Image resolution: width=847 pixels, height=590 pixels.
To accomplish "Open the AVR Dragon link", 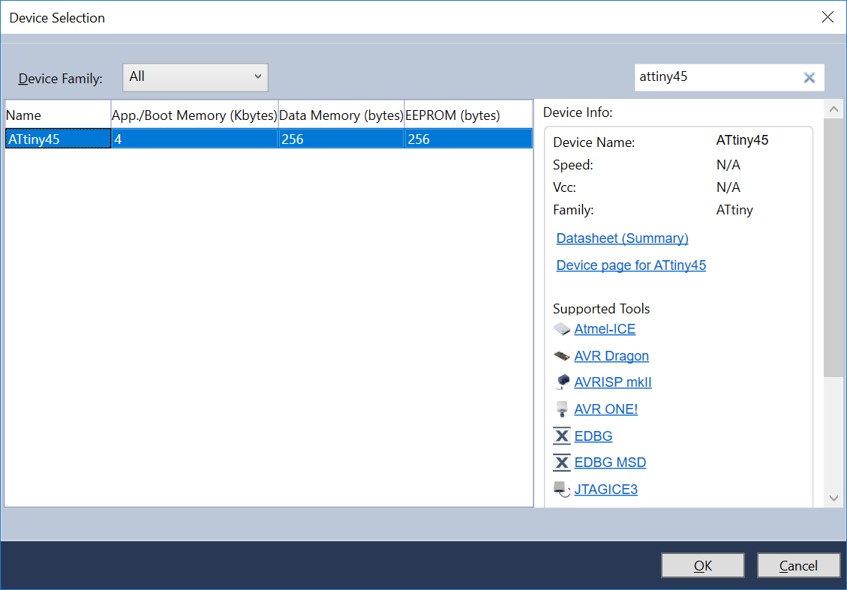I will pyautogui.click(x=611, y=356).
